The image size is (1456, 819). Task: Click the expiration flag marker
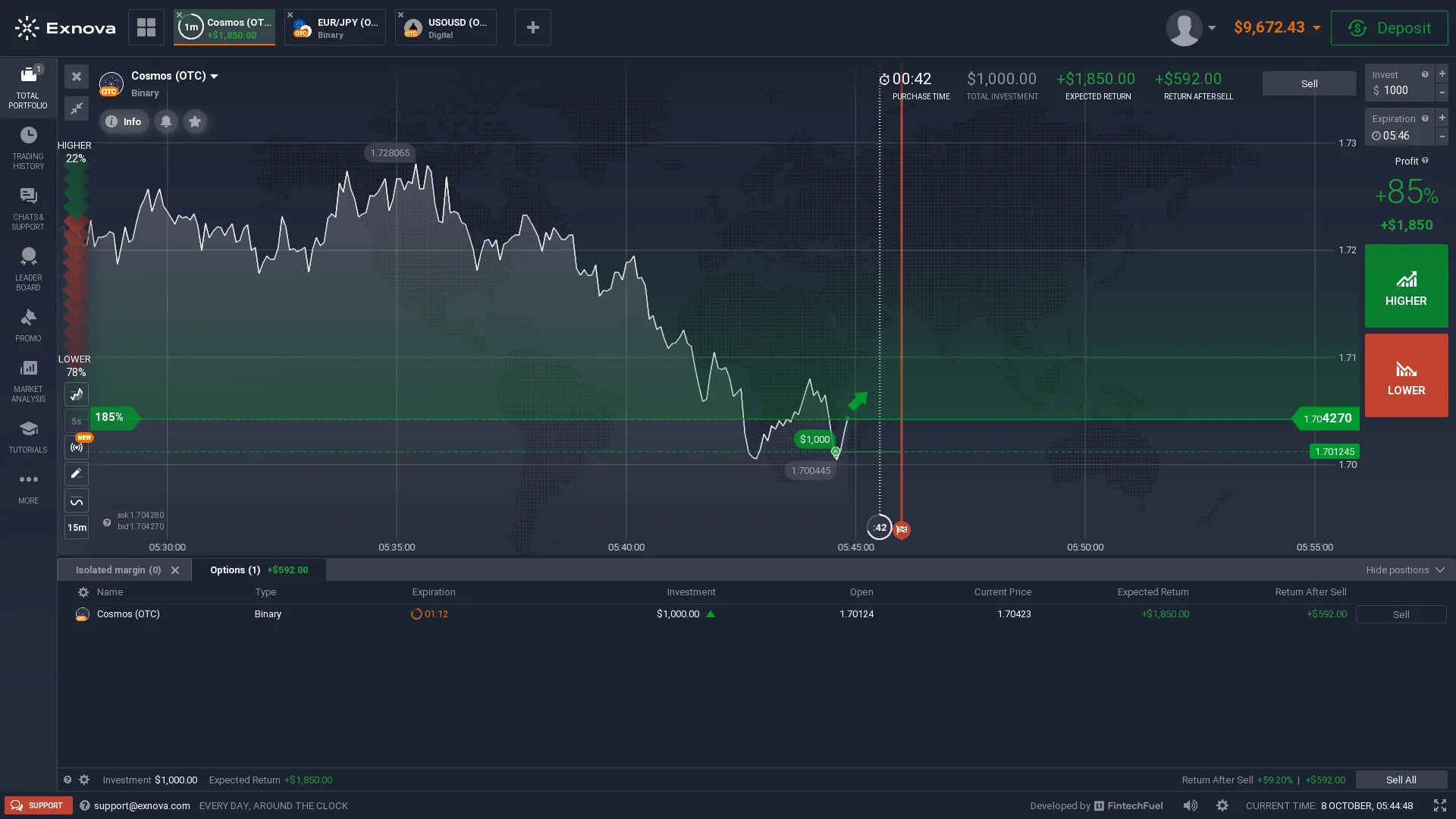(902, 529)
